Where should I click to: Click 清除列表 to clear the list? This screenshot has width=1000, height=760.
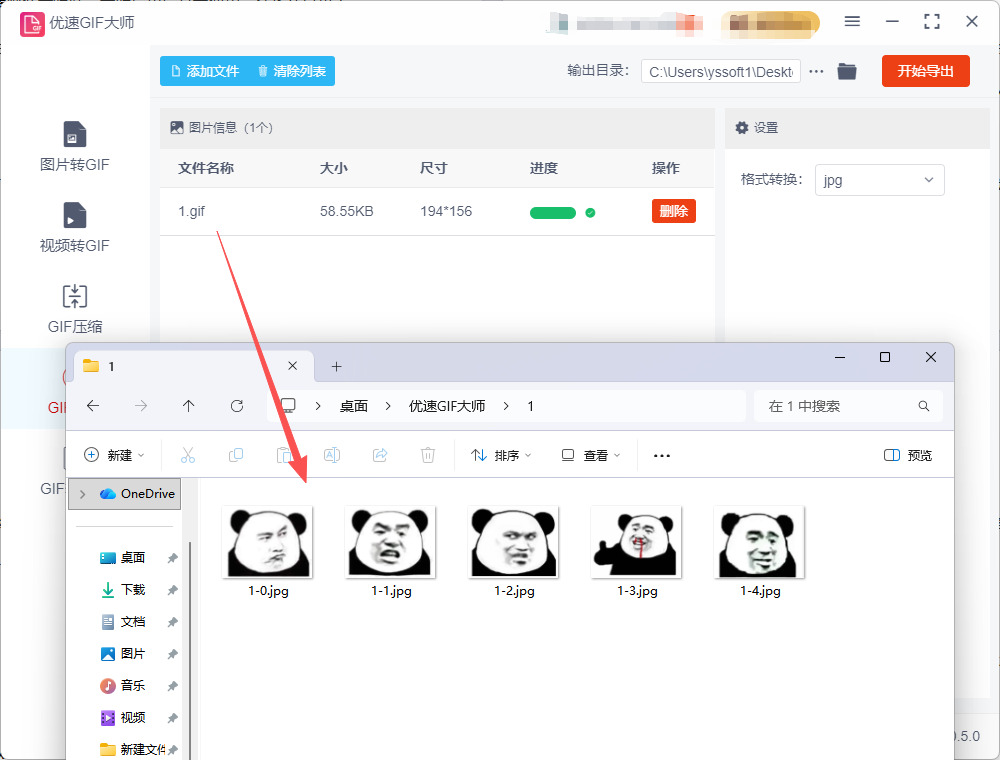[x=292, y=71]
